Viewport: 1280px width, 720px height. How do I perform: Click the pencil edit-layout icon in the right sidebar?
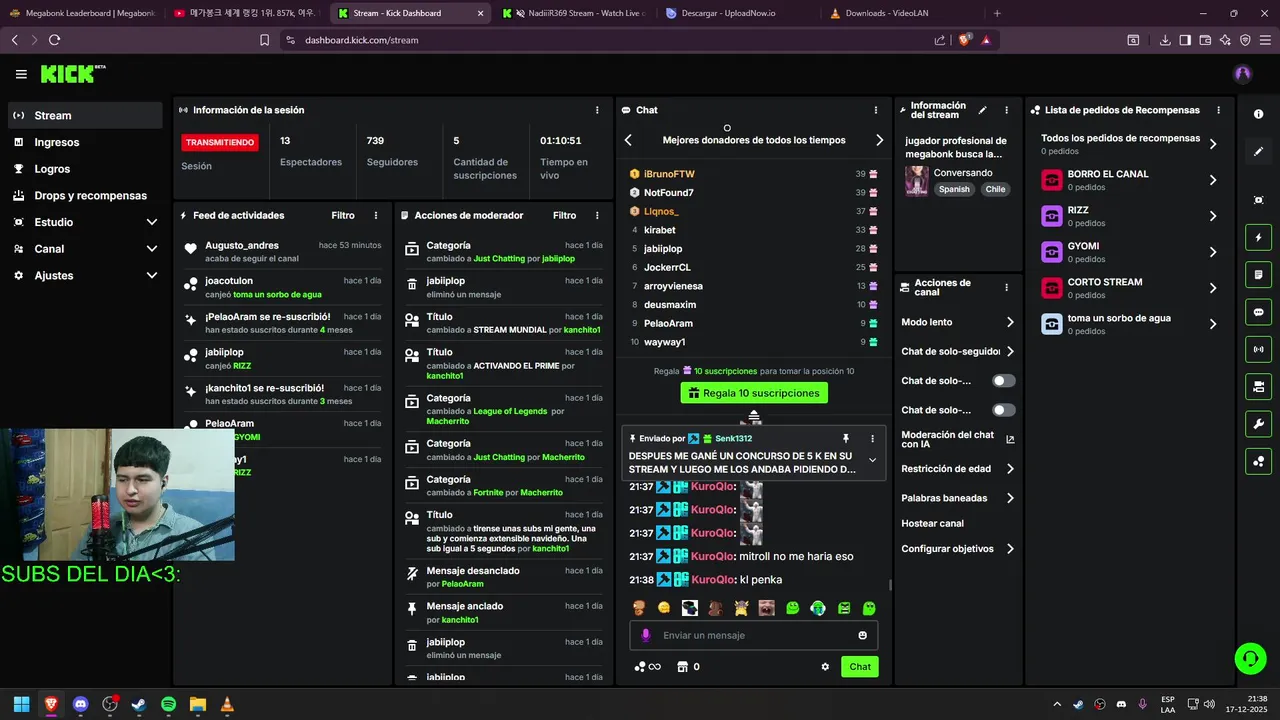coord(1258,152)
